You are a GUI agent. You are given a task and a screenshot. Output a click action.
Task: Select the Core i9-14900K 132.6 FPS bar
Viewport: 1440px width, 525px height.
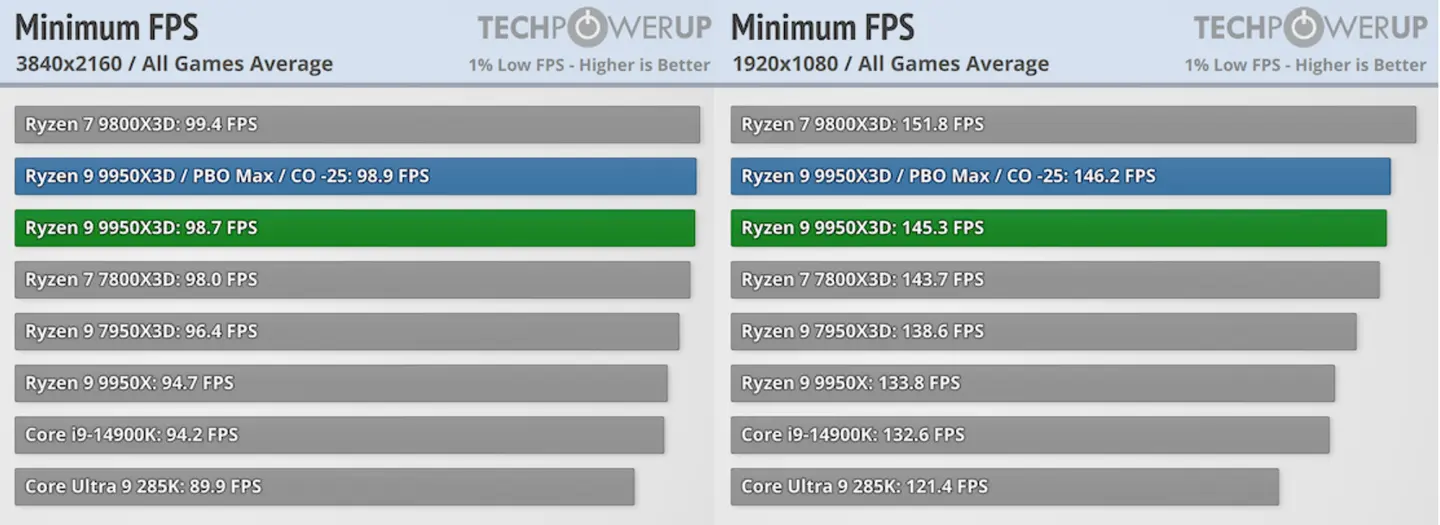(x=1030, y=435)
